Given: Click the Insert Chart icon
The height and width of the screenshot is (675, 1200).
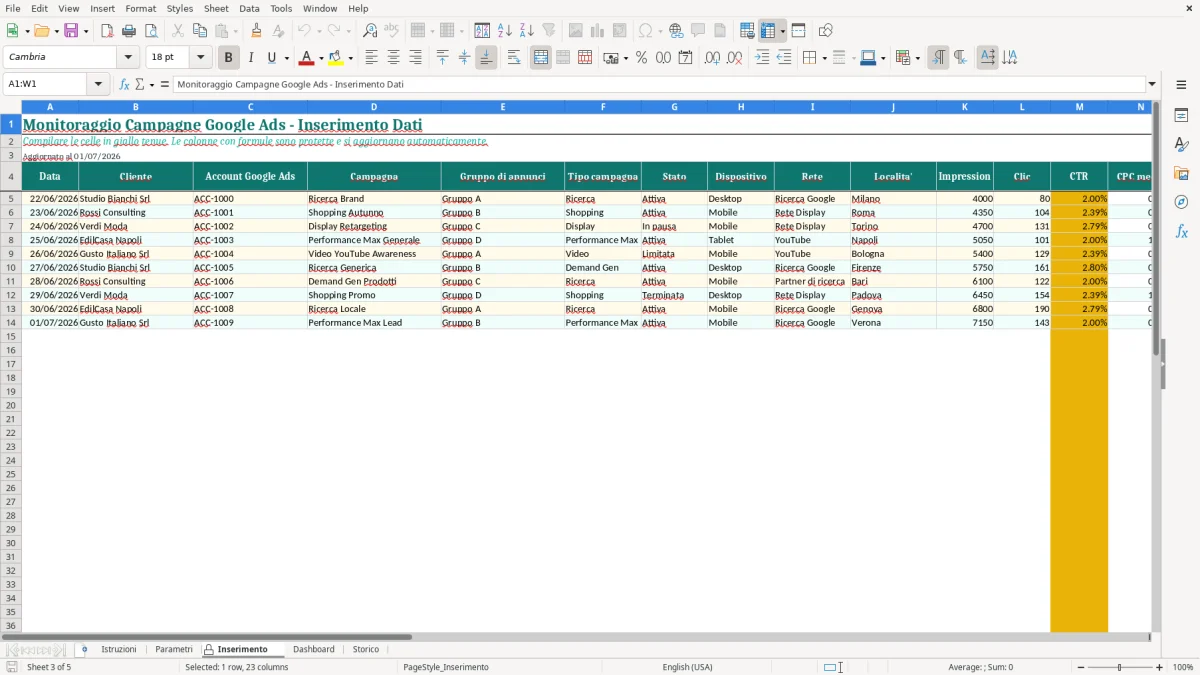Looking at the screenshot, I should point(598,31).
